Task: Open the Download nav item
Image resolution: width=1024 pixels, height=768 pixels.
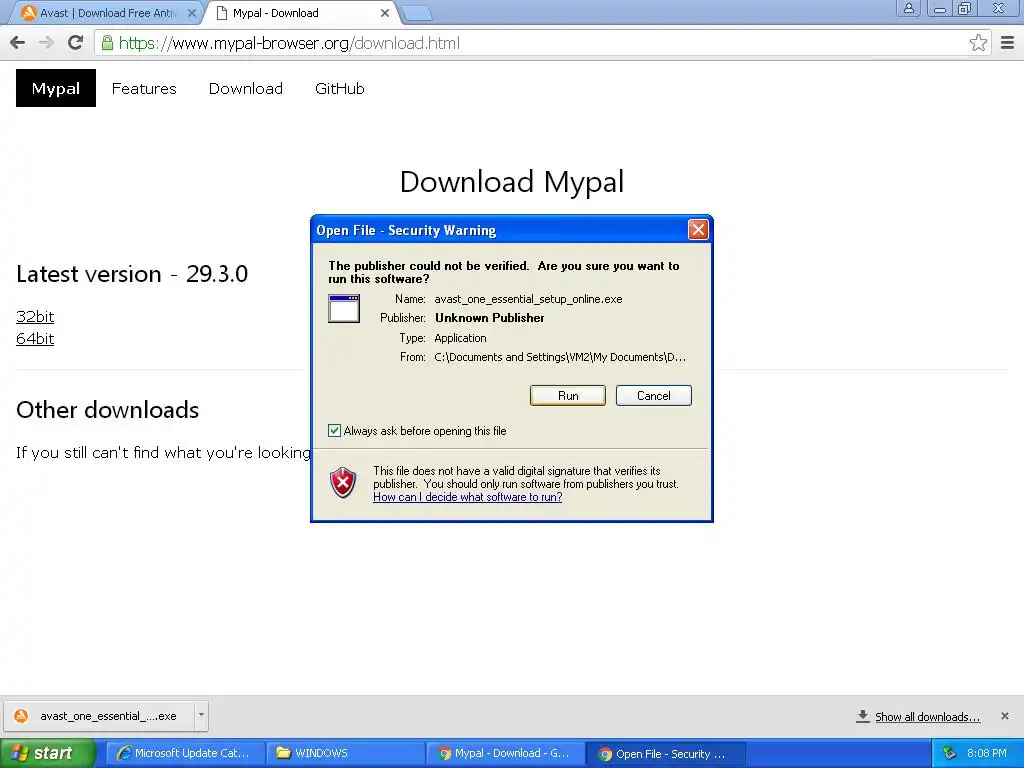Action: 246,88
